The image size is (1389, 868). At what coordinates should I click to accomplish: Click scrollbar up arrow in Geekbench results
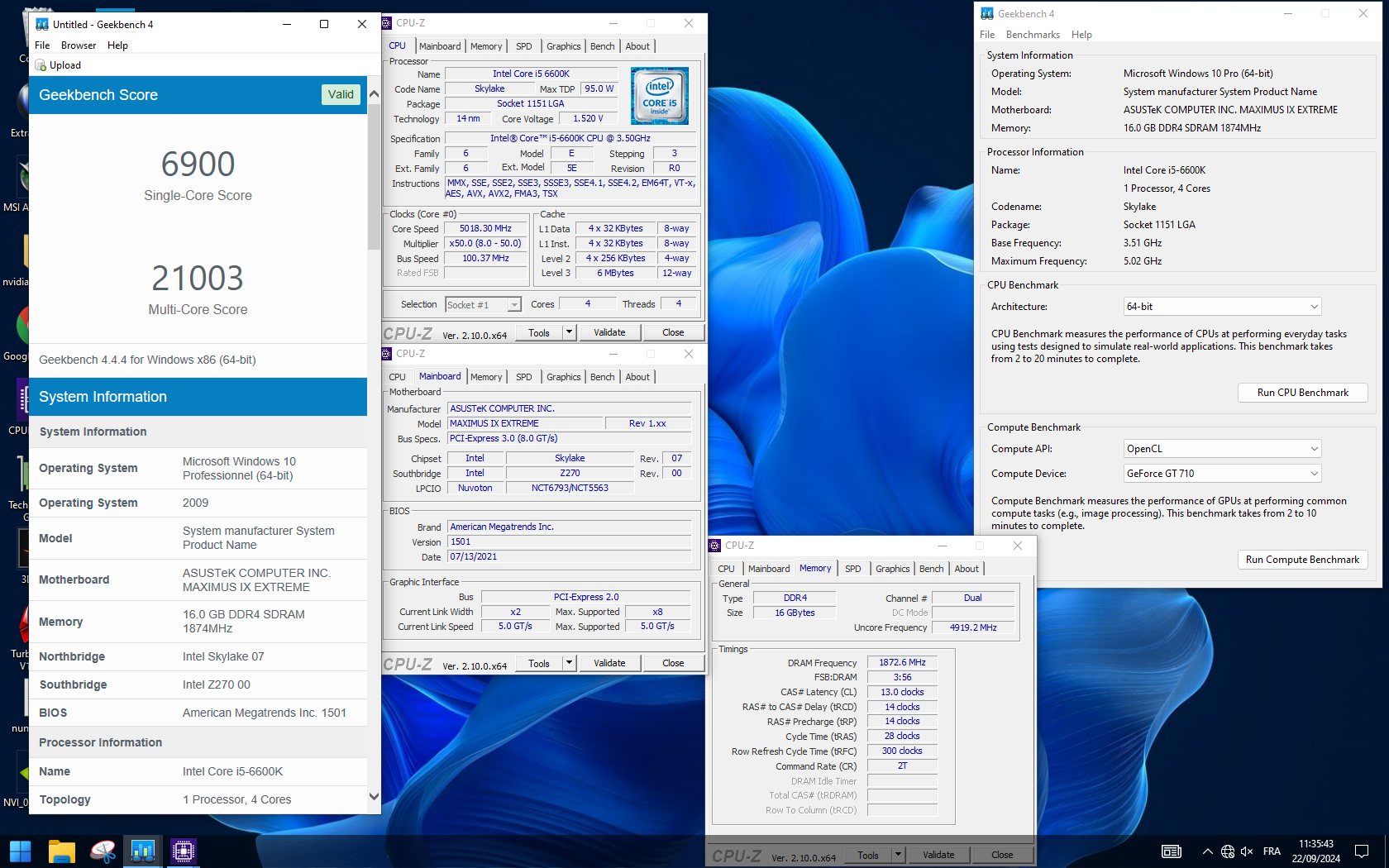coord(374,94)
